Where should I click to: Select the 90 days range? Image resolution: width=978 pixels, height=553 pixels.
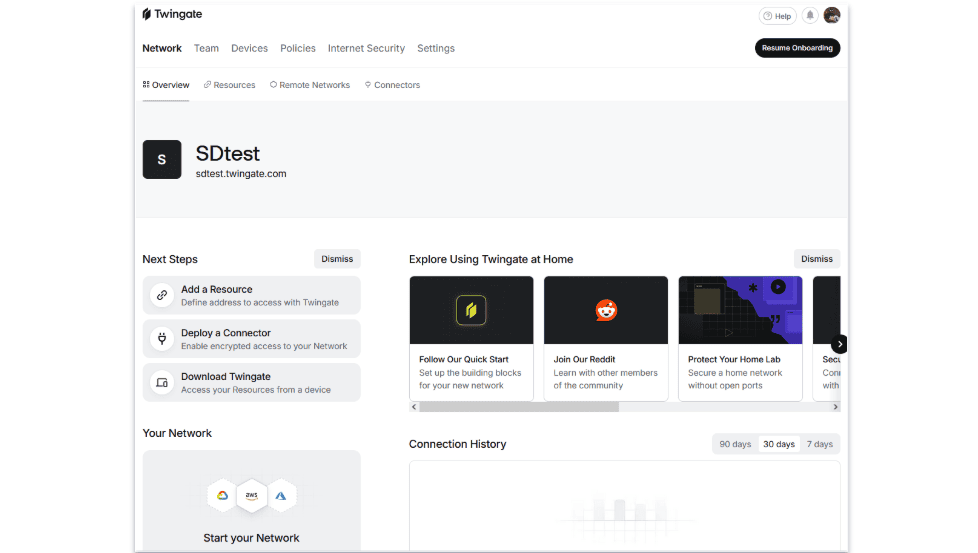coord(735,444)
